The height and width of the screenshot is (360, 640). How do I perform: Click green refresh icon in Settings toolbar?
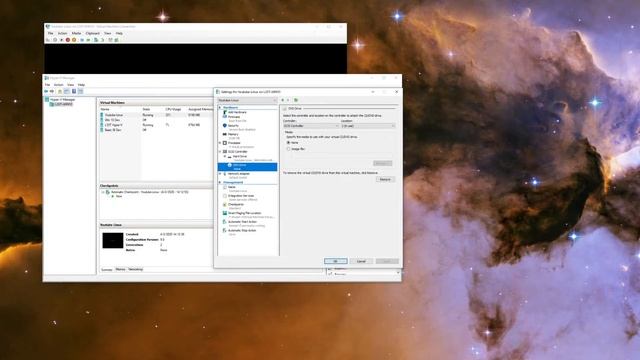point(296,100)
